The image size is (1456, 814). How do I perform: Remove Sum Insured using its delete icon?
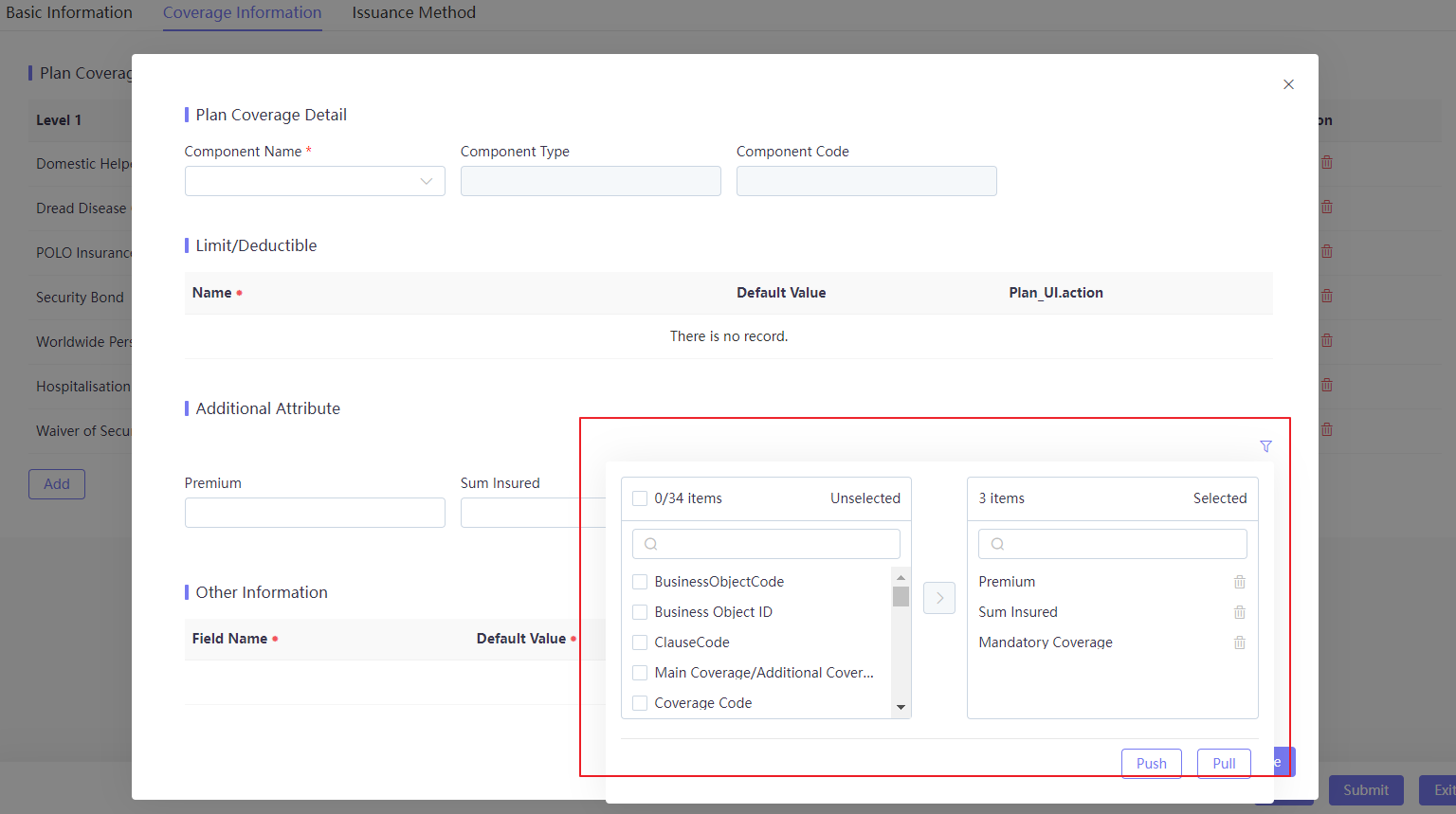click(1239, 611)
